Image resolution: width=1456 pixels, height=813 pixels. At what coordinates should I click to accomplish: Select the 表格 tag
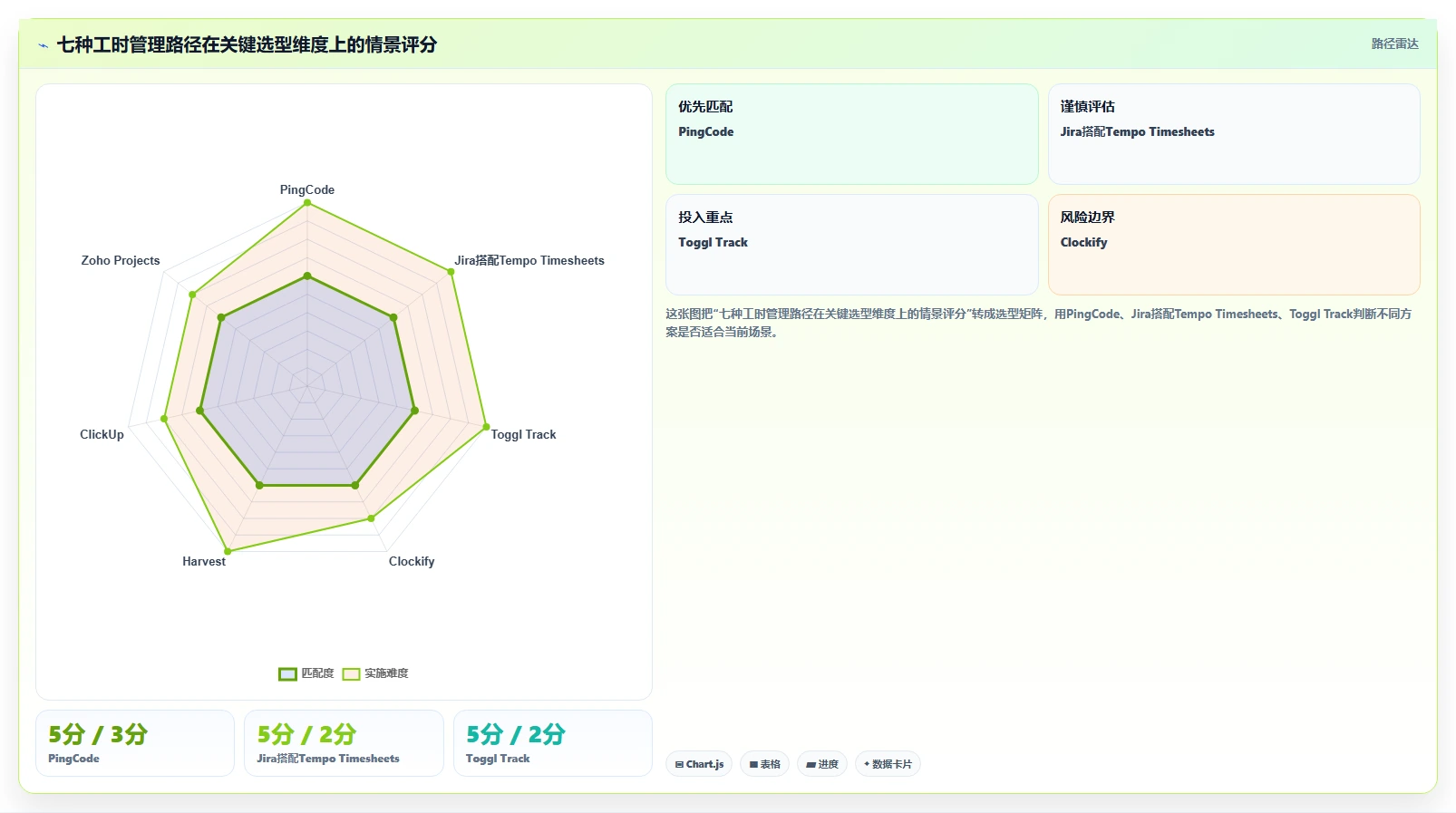tap(765, 764)
